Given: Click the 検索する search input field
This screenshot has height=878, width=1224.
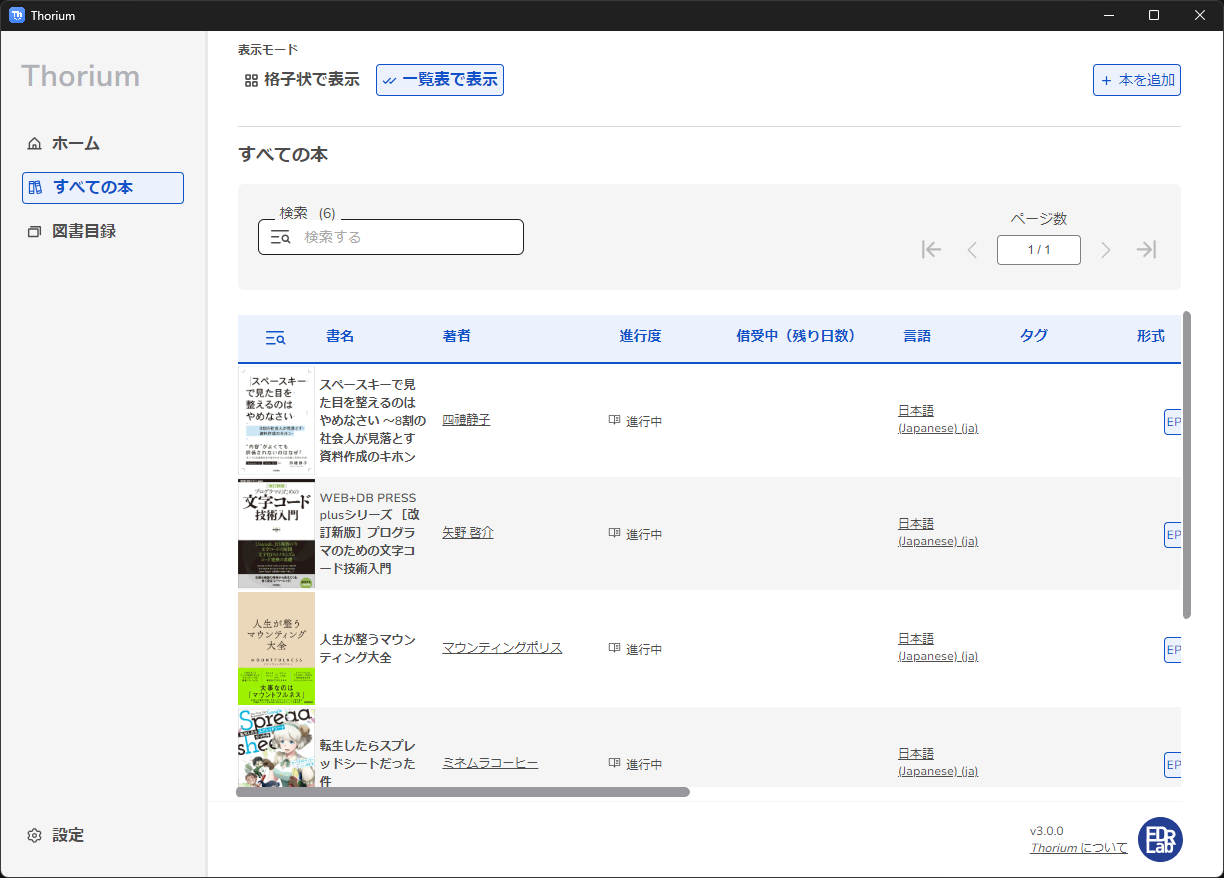Looking at the screenshot, I should [x=408, y=238].
